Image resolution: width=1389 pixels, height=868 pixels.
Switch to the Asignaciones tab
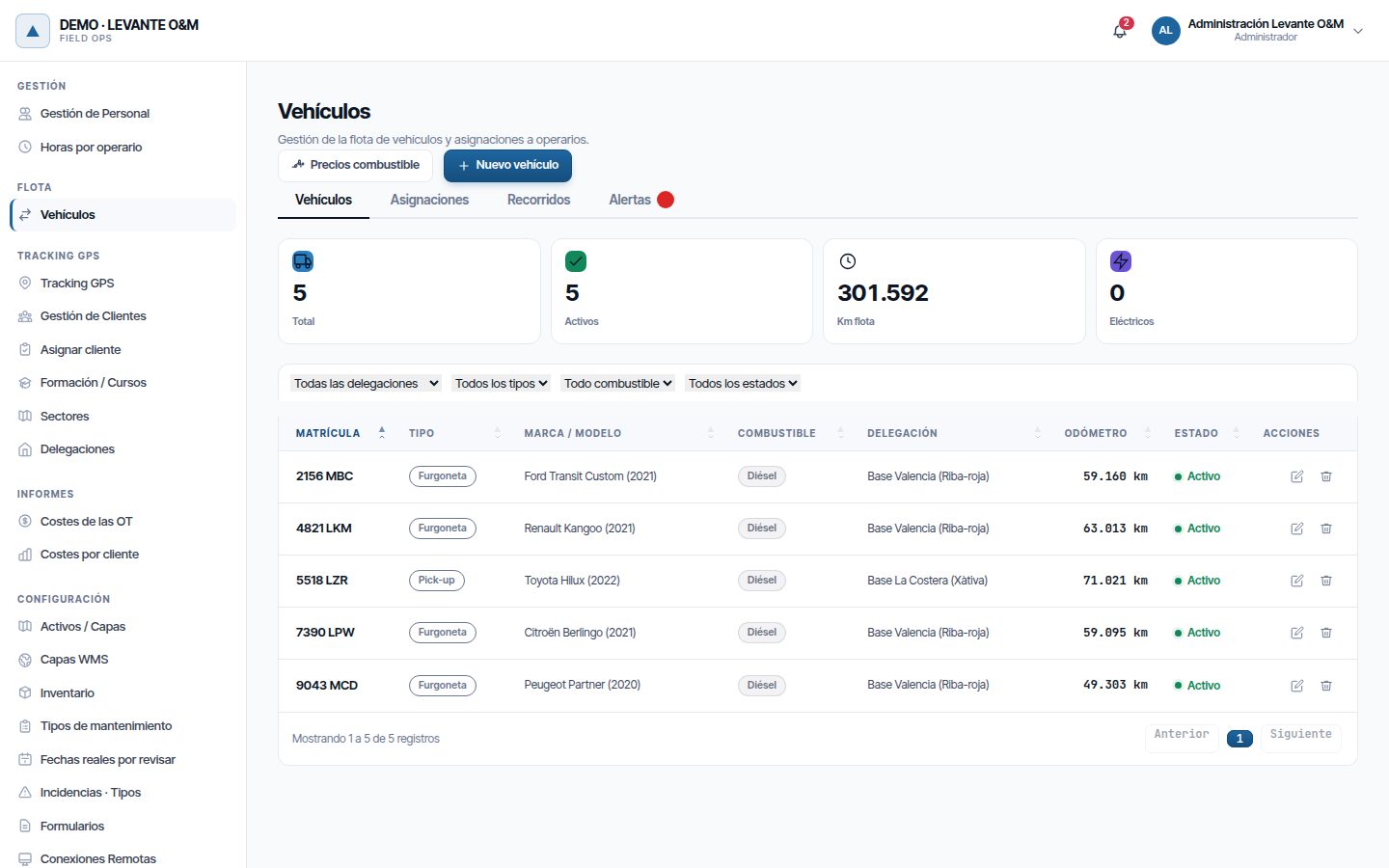[429, 200]
